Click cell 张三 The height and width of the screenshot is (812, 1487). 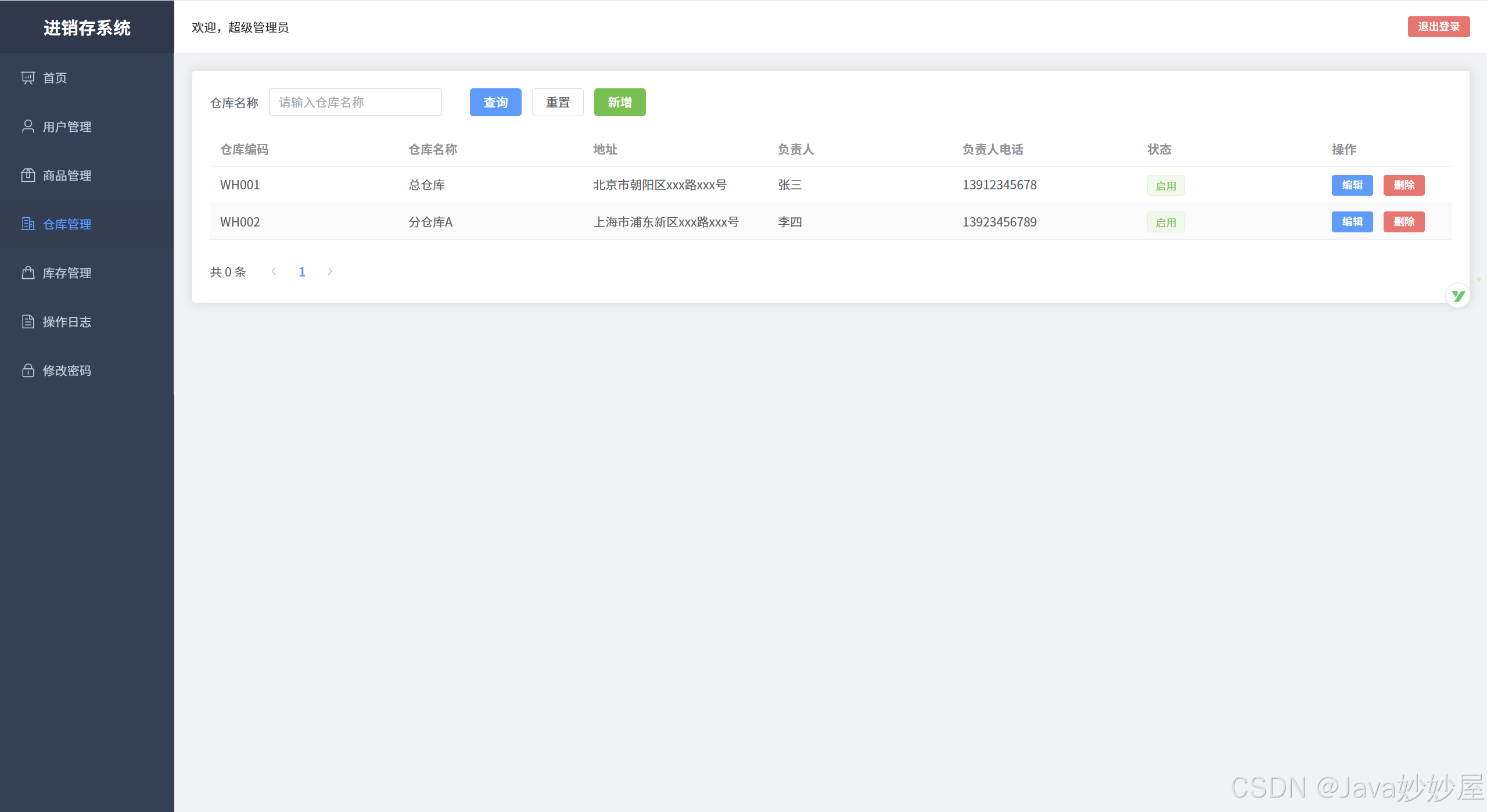(x=790, y=185)
